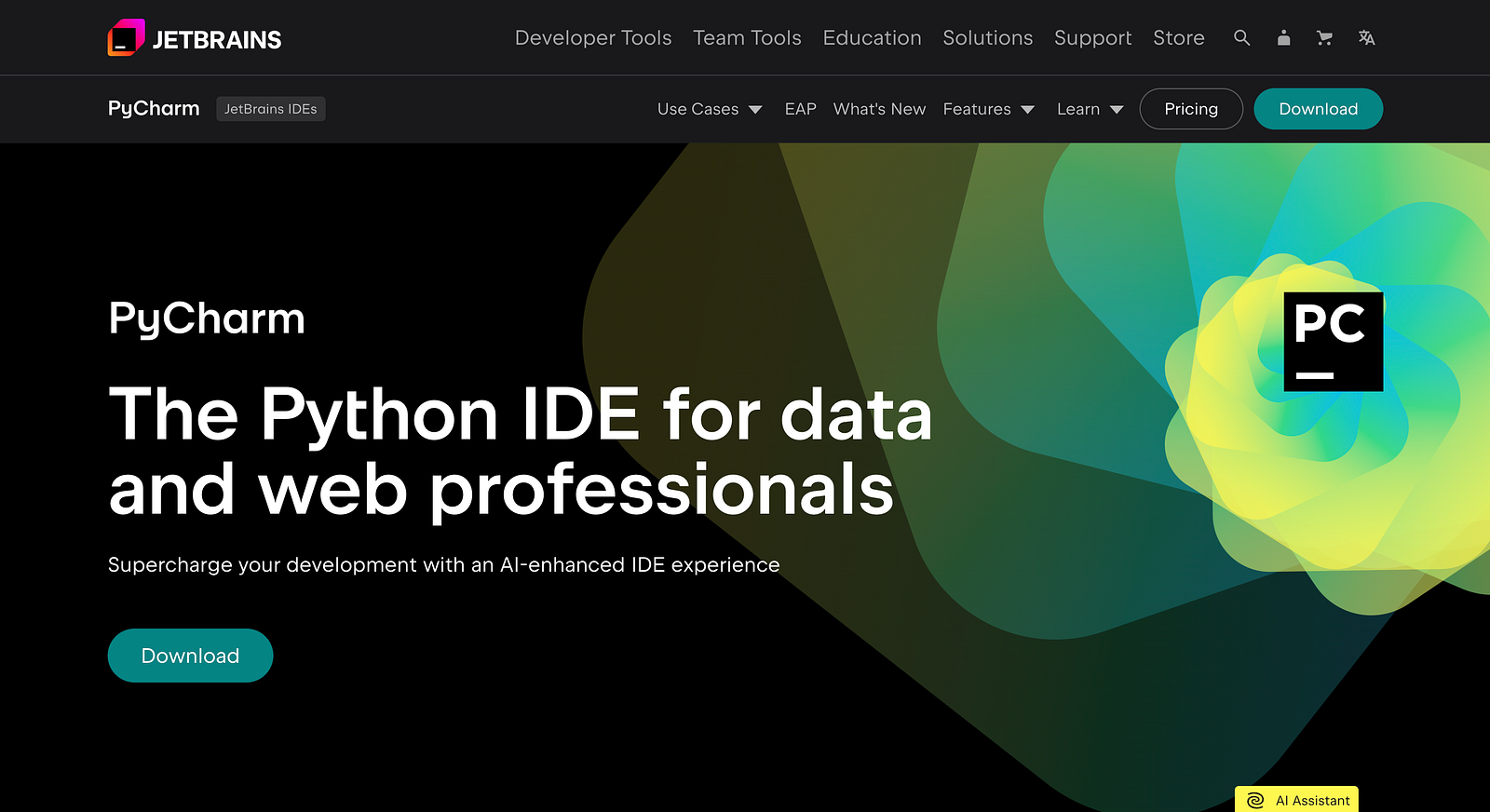Click the JetBrains IDEs tag

[x=270, y=109]
